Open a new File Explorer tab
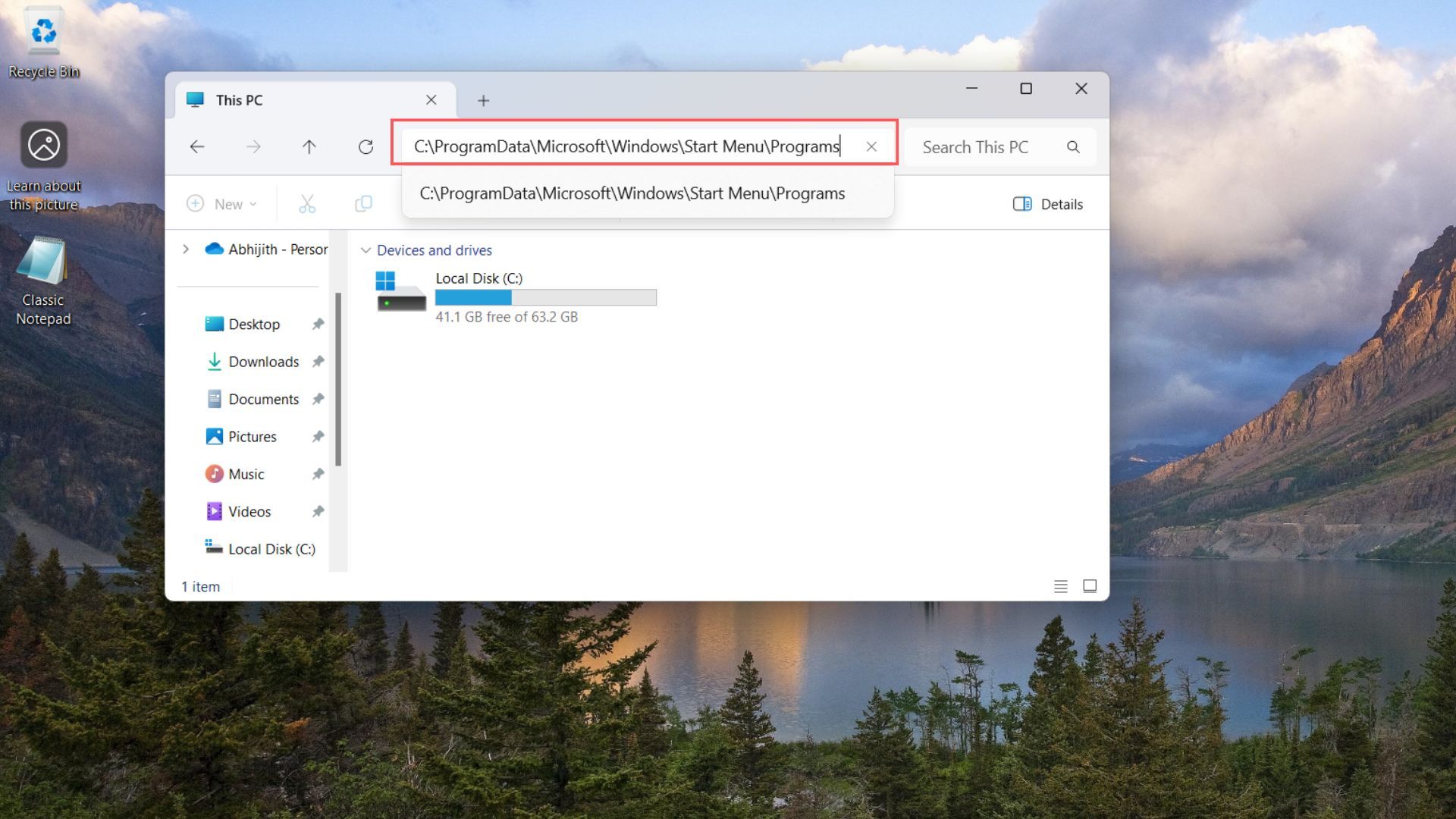The image size is (1456, 819). (483, 99)
